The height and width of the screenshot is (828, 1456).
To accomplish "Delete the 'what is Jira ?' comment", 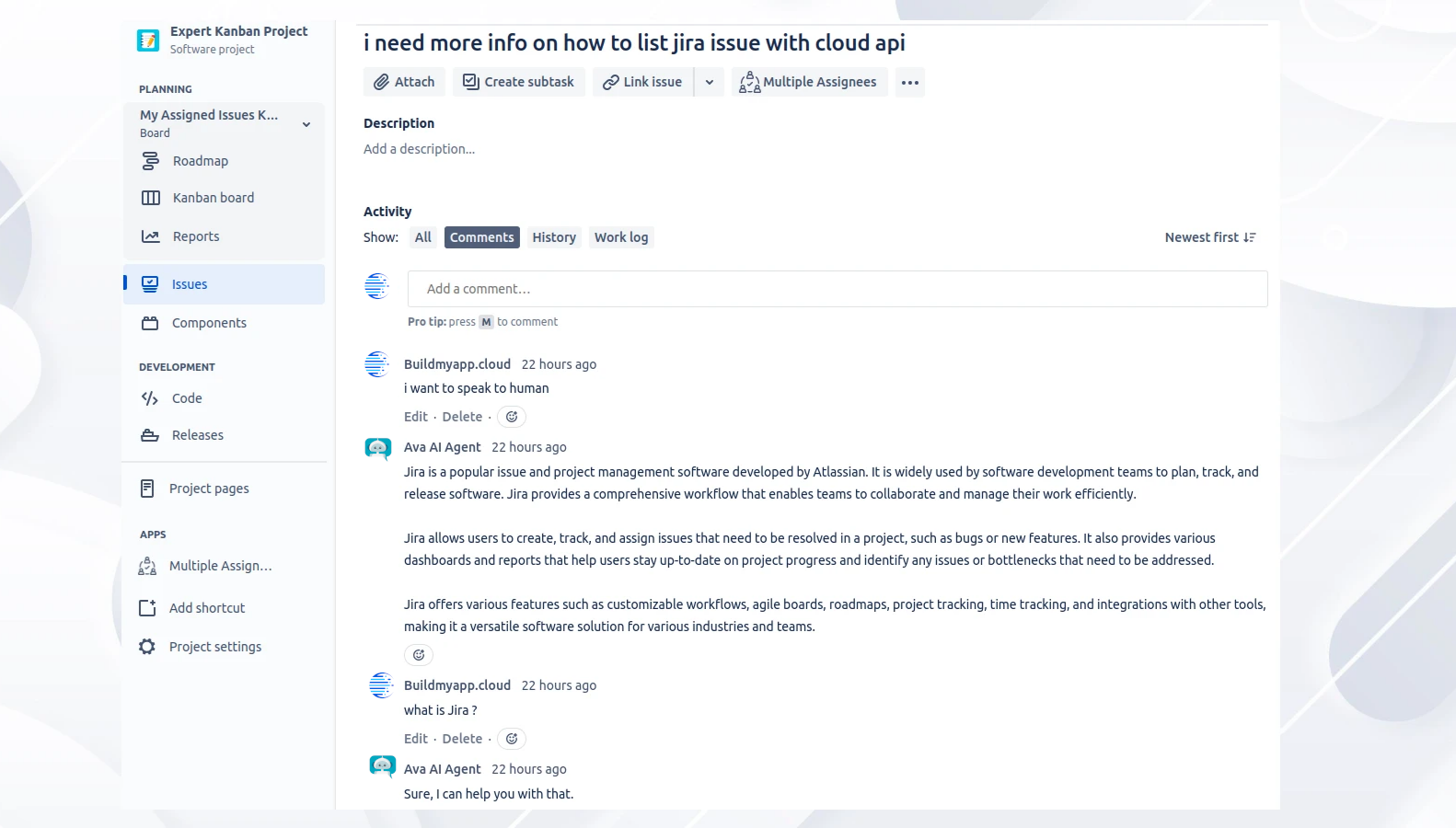I will [462, 739].
